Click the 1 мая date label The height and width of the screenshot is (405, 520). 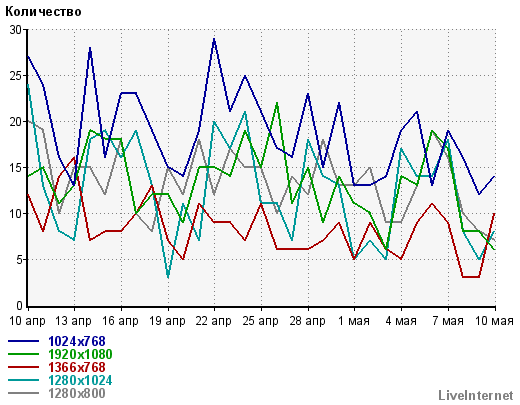click(354, 321)
